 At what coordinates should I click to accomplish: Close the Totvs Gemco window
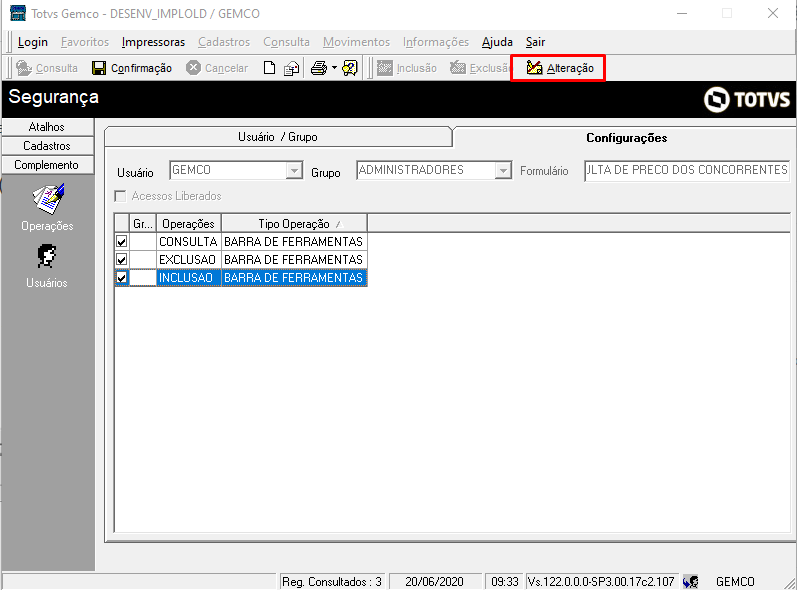773,13
